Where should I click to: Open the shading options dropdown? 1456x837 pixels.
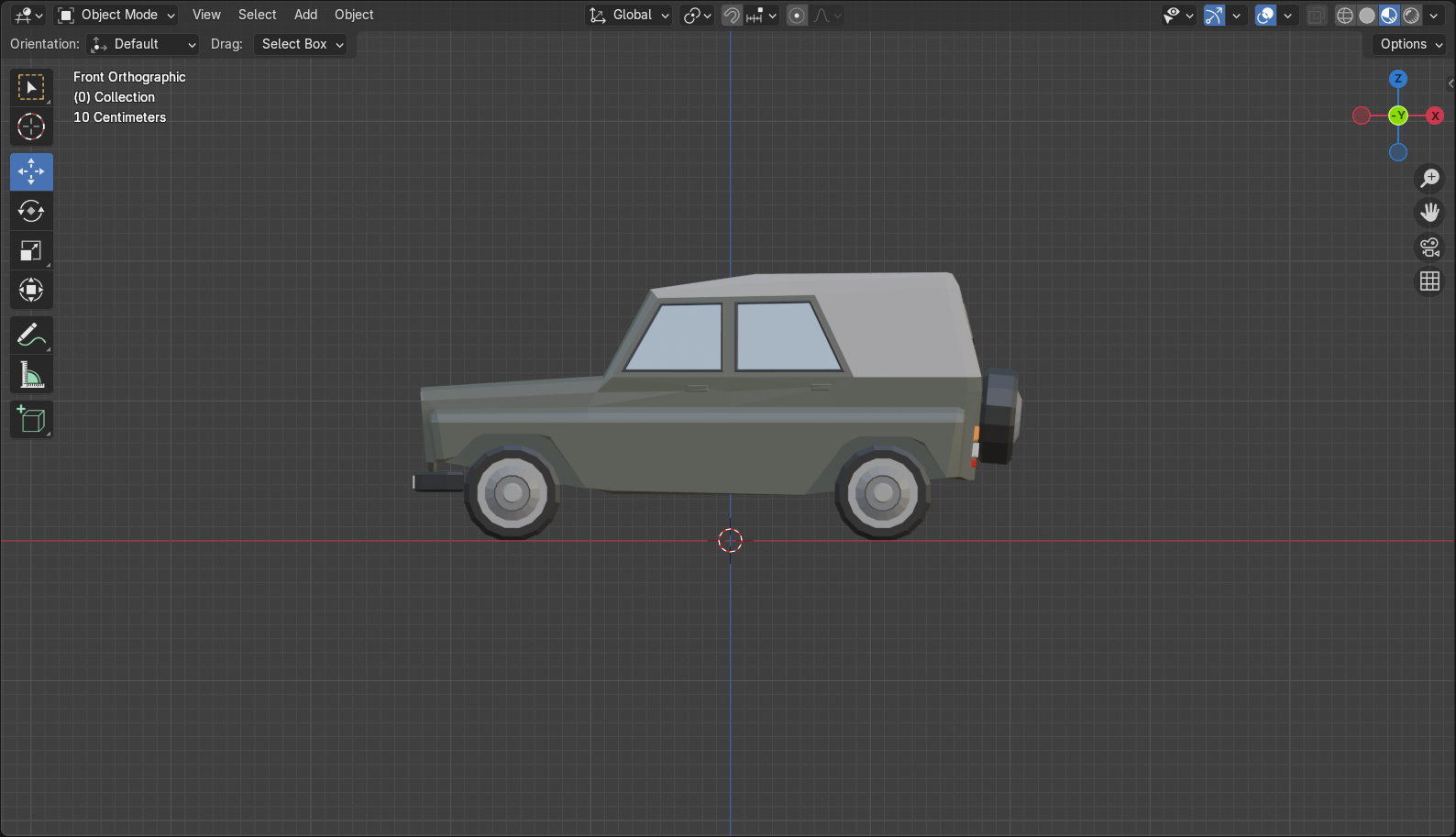[x=1434, y=15]
